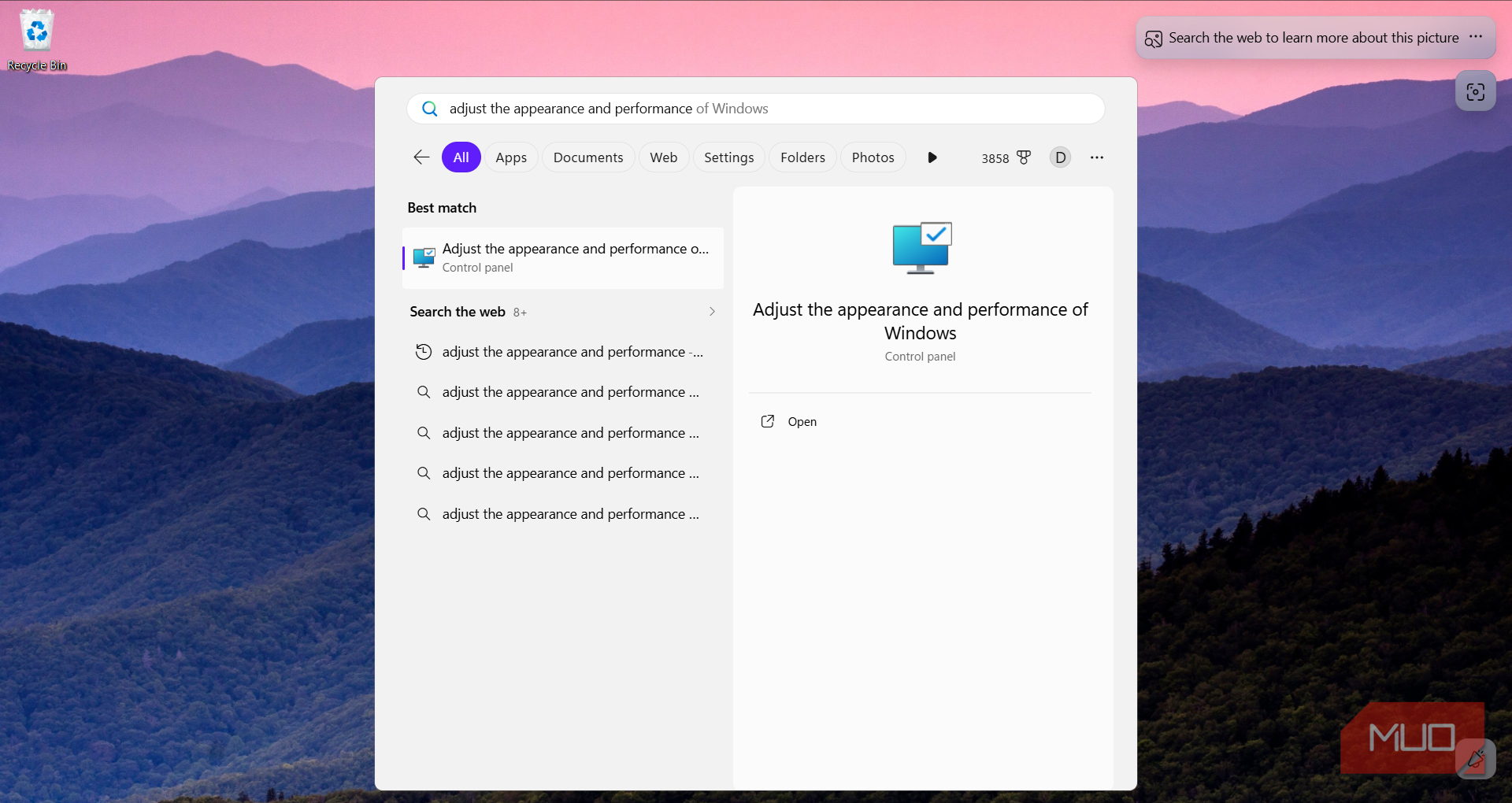The width and height of the screenshot is (1512, 803).
Task: Switch to the Documents filter tab
Action: 588,157
